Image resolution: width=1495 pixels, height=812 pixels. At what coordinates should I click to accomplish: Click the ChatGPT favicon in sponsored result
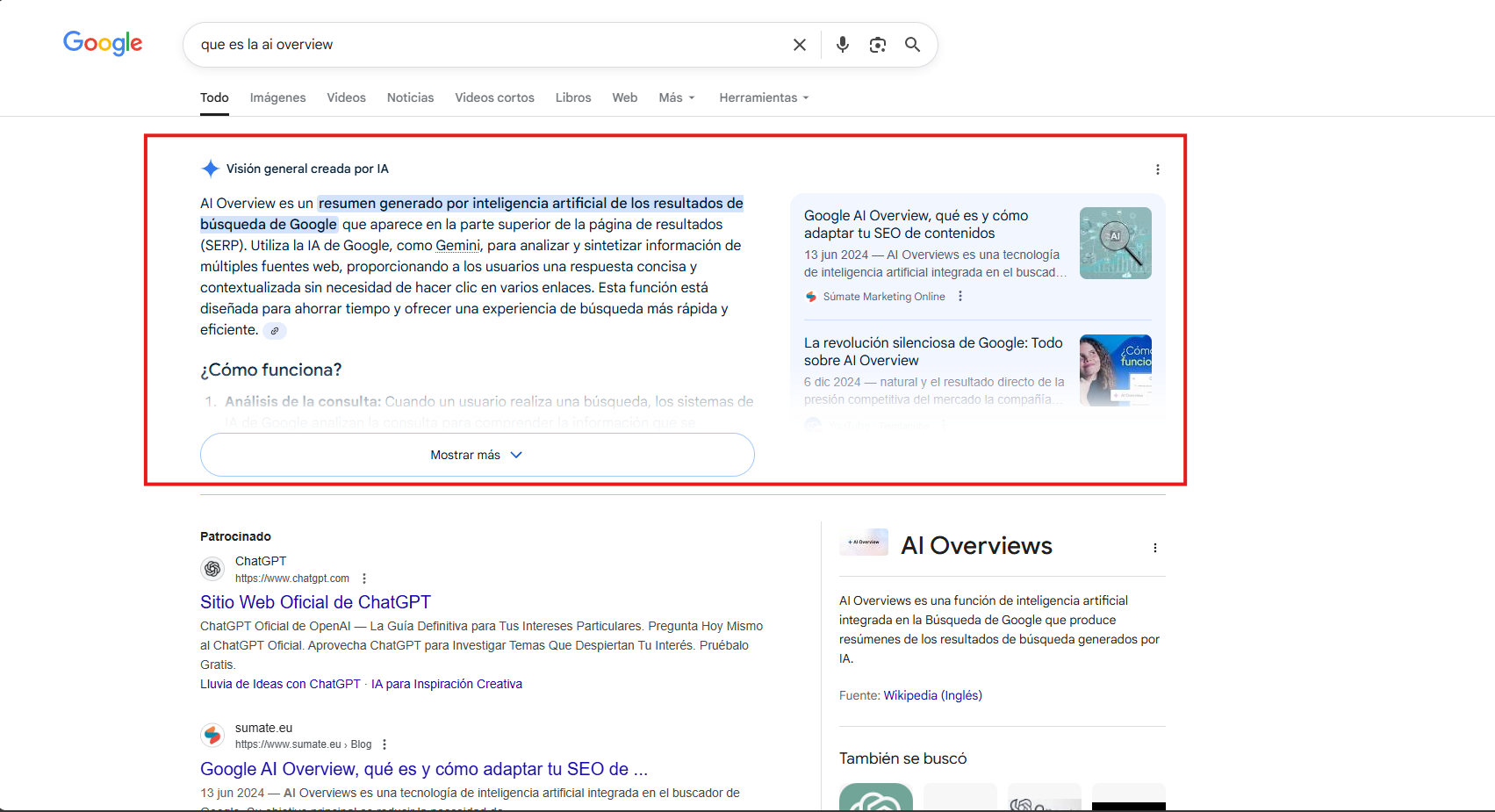tap(212, 569)
